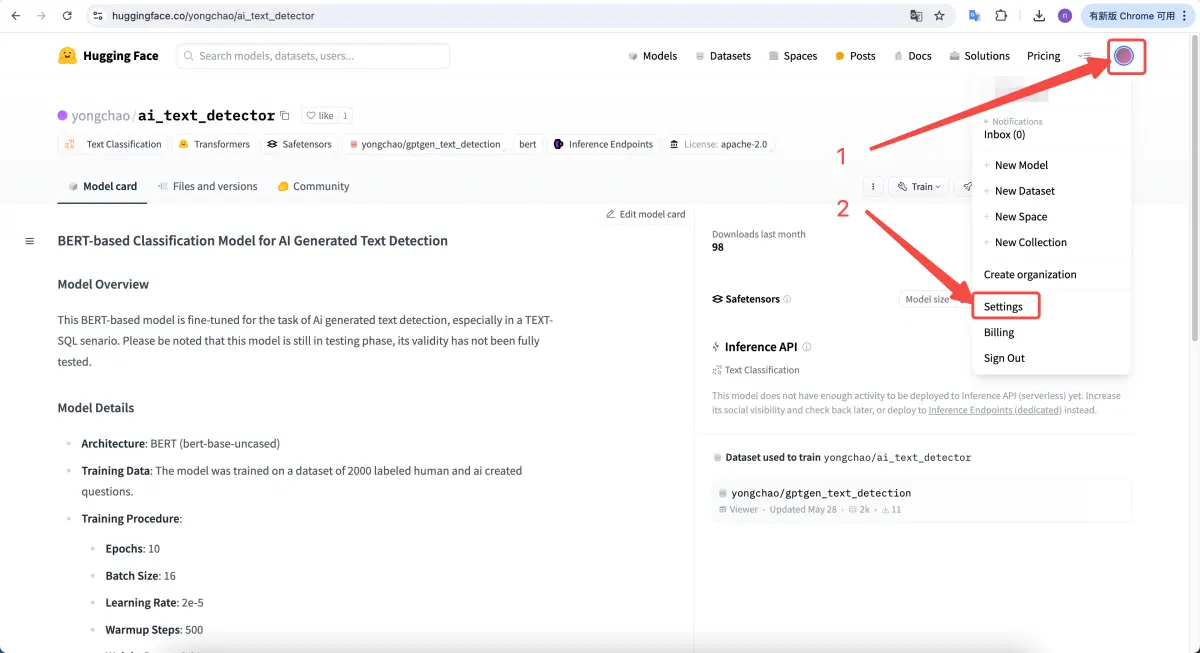Switch to the Model card tab
The image size is (1200, 653).
coord(102,186)
